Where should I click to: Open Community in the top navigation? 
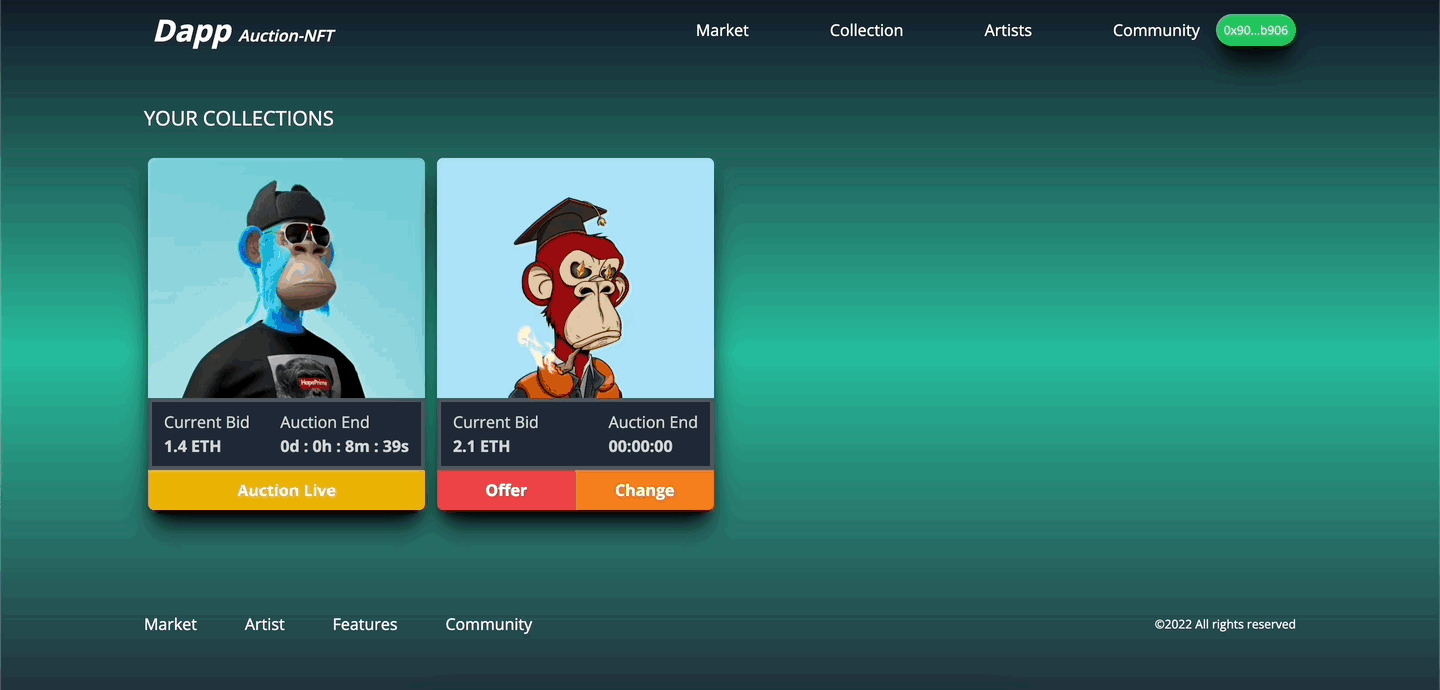[1156, 30]
